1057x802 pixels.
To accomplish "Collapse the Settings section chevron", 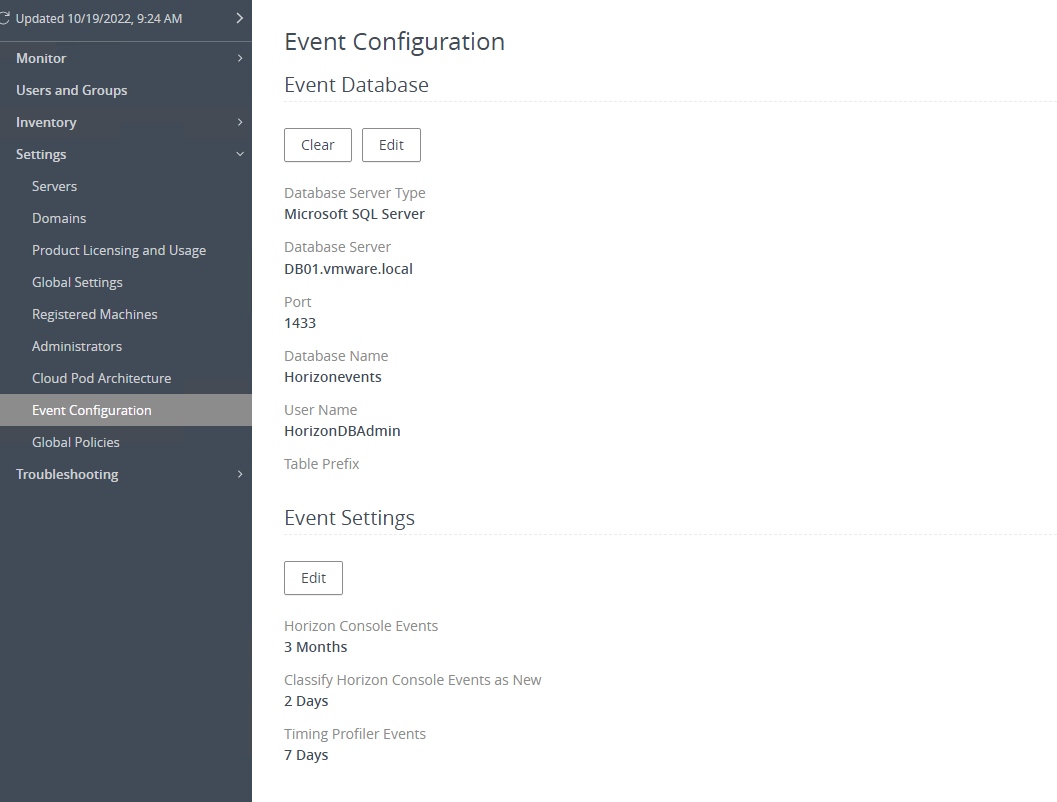I will pos(239,154).
